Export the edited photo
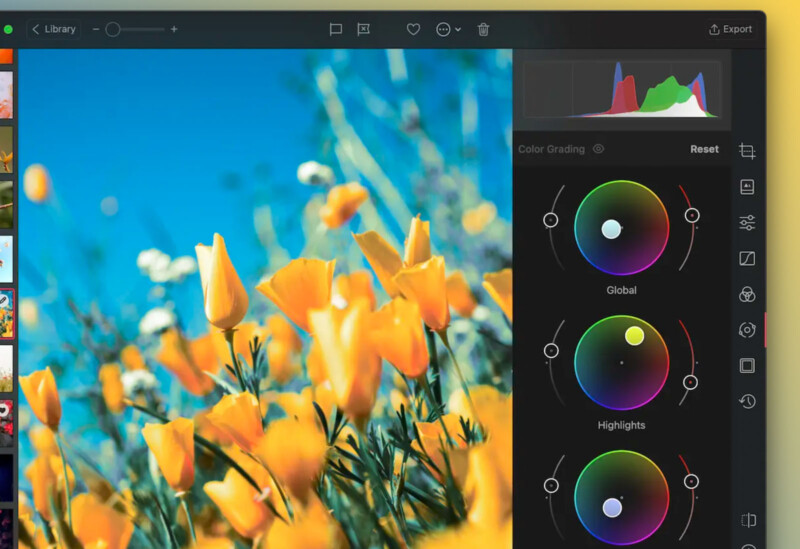 click(x=731, y=29)
